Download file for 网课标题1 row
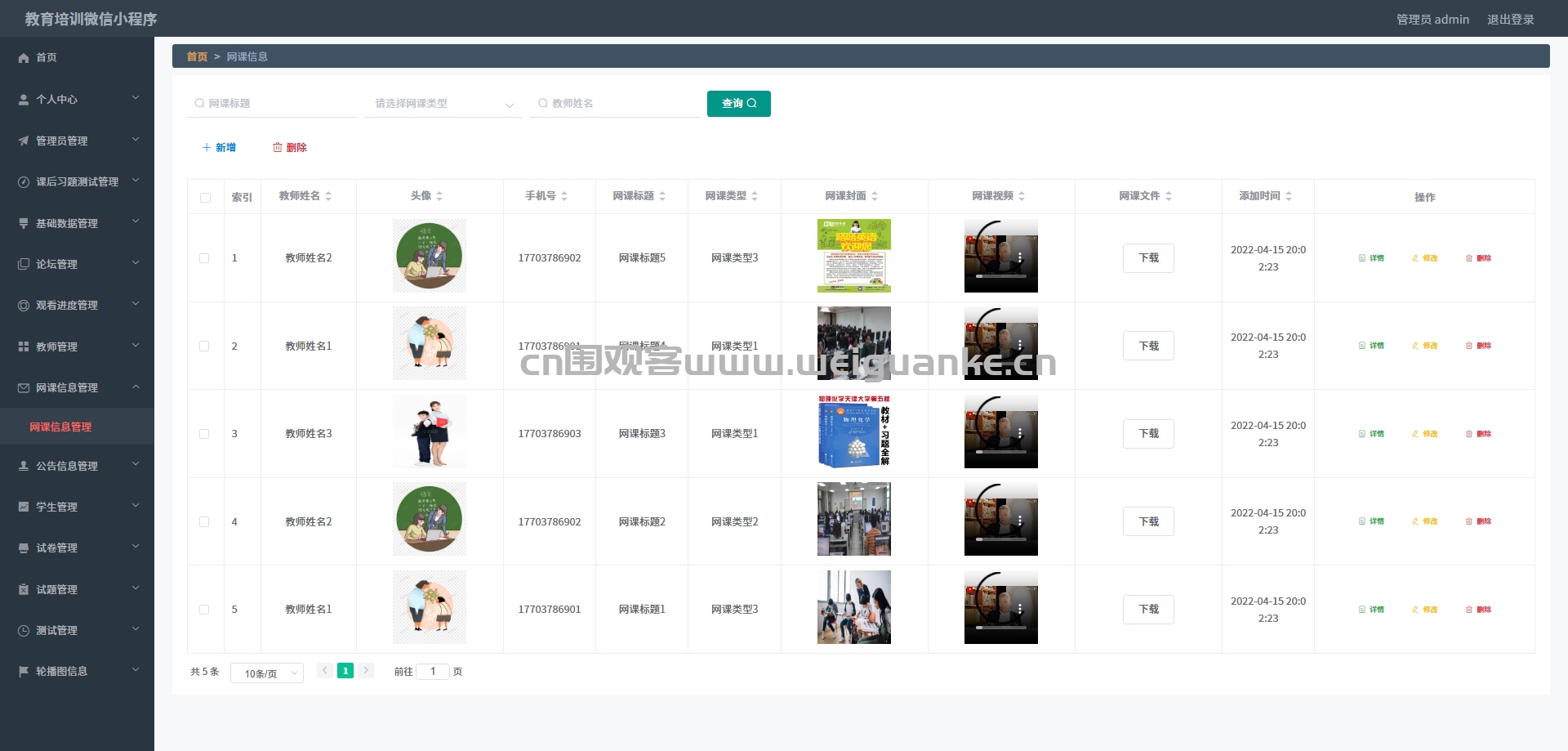Screen dimensions: 1568x751 tap(1148, 610)
